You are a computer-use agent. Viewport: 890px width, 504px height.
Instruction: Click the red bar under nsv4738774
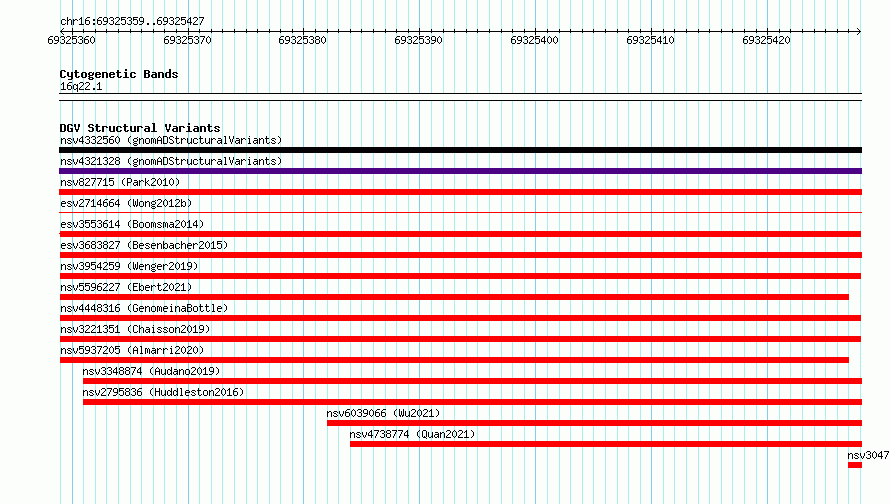(x=606, y=444)
